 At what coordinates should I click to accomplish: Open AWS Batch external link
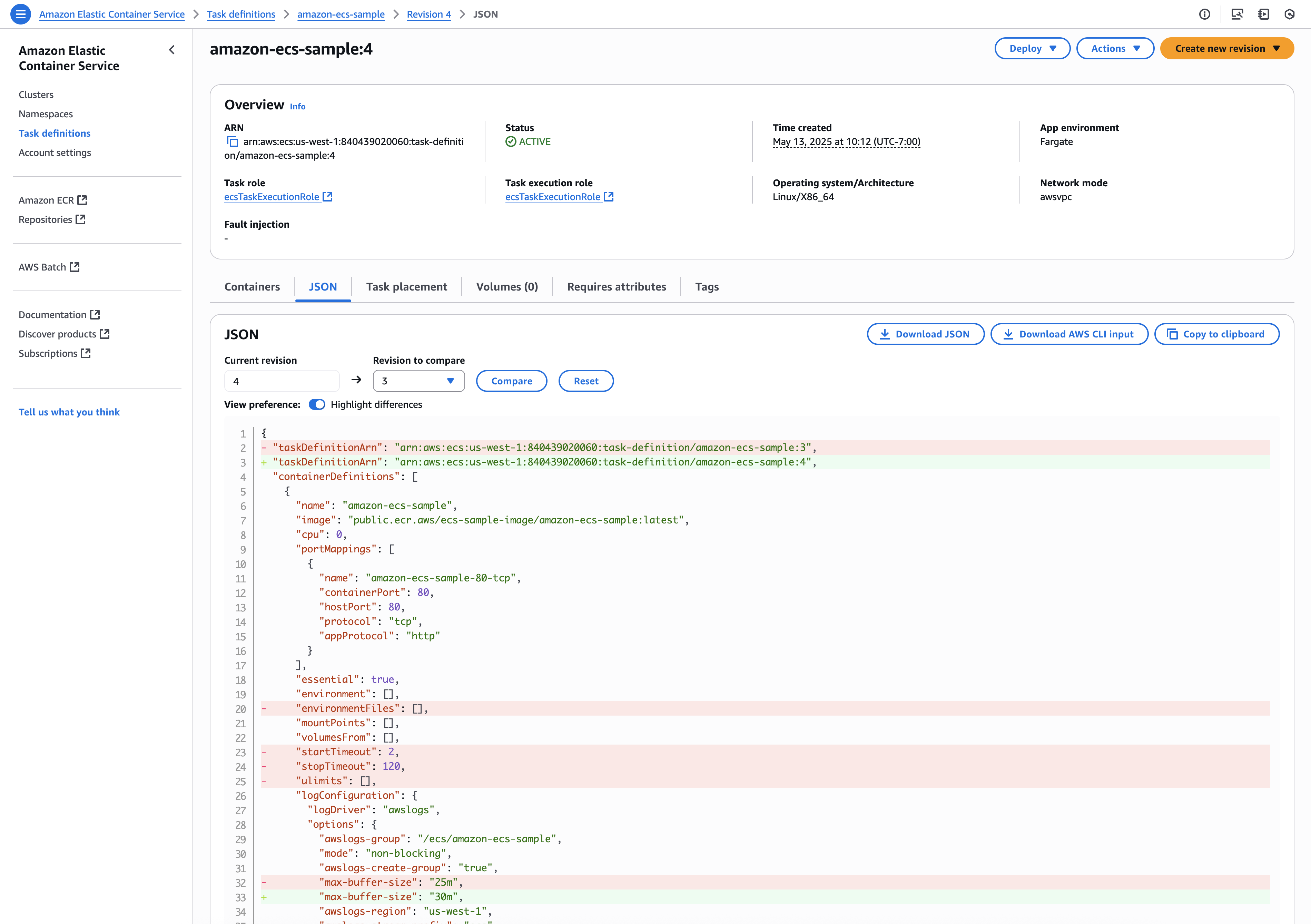49,267
